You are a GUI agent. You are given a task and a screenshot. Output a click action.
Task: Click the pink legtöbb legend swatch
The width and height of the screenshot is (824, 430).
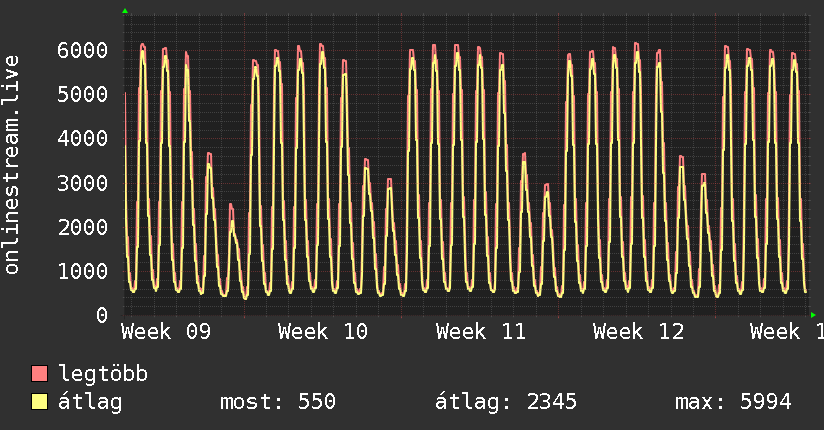click(39, 373)
